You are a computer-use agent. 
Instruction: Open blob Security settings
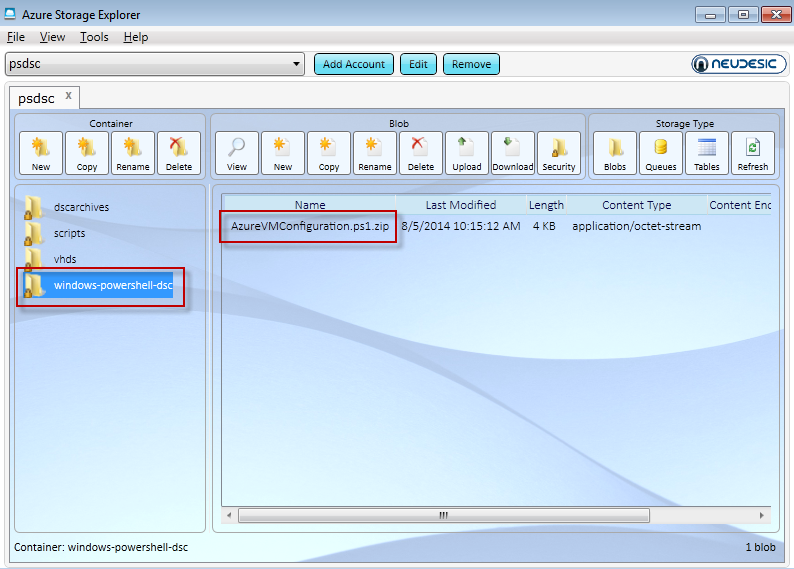coord(559,153)
